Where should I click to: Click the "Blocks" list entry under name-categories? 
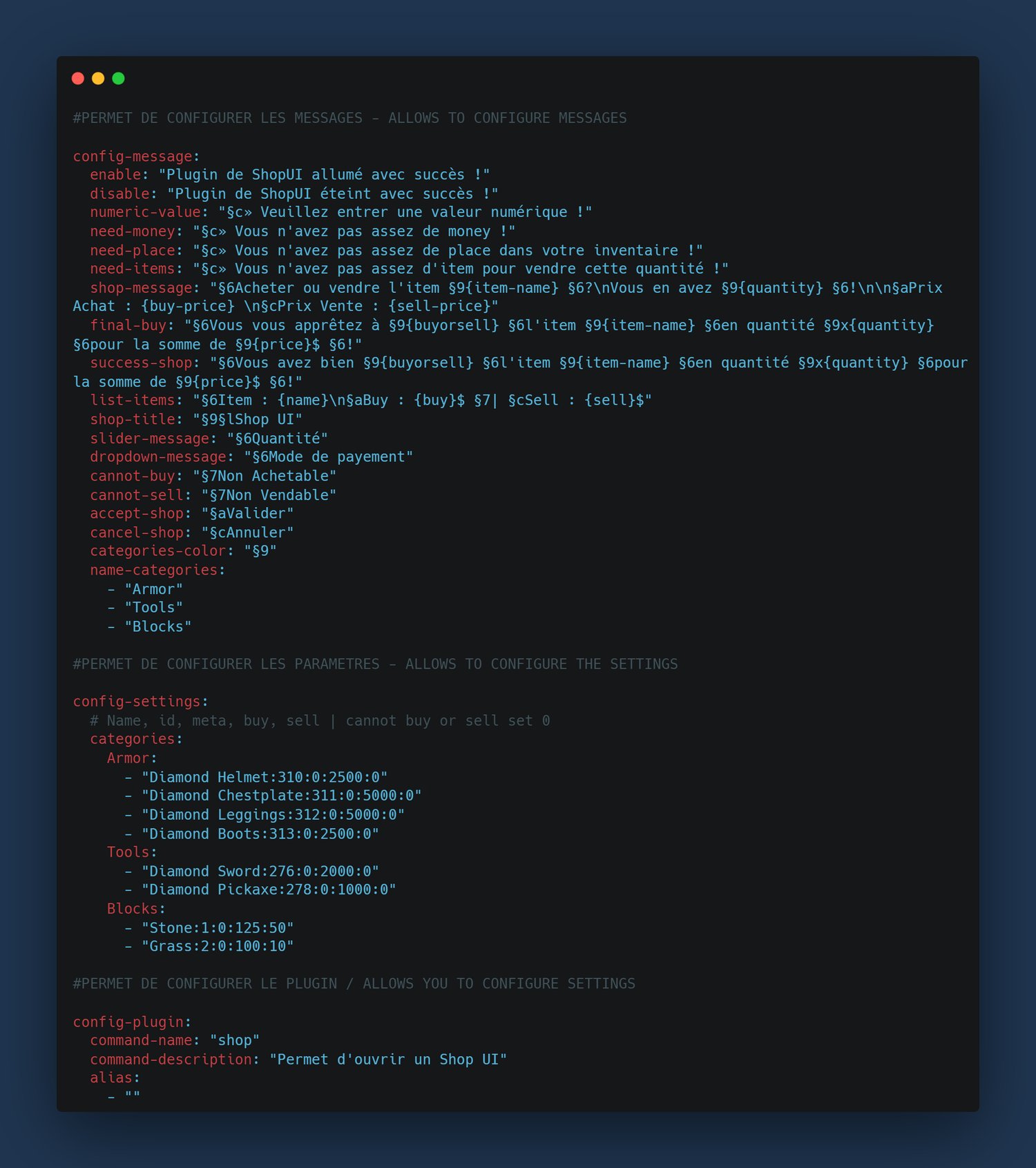point(158,626)
